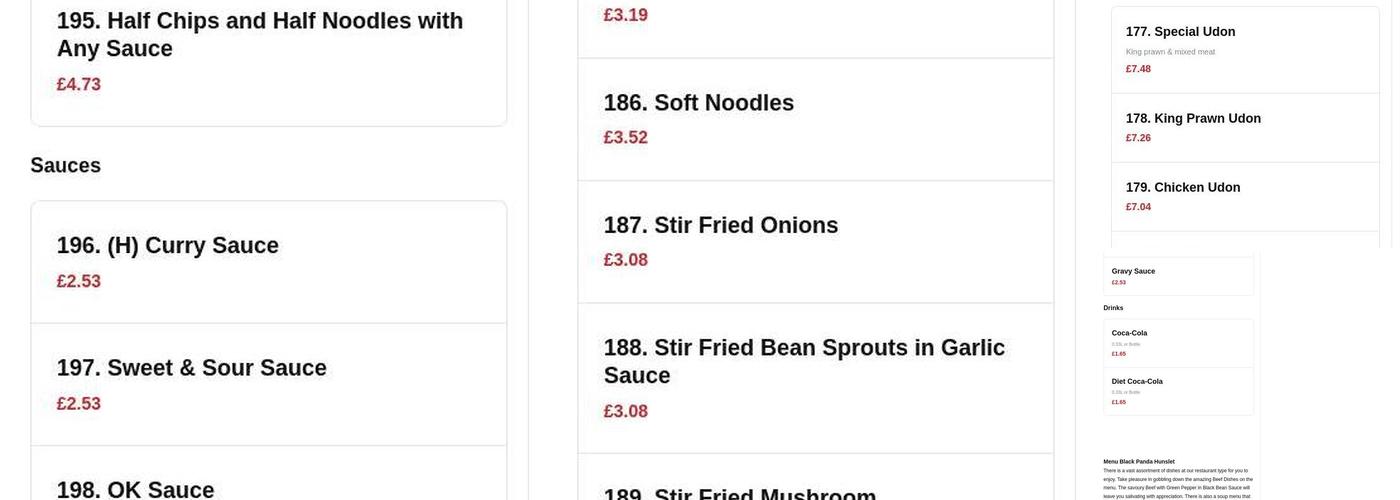Choose 178. King Prawn Udon
The width and height of the screenshot is (1400, 500).
(x=1193, y=119)
